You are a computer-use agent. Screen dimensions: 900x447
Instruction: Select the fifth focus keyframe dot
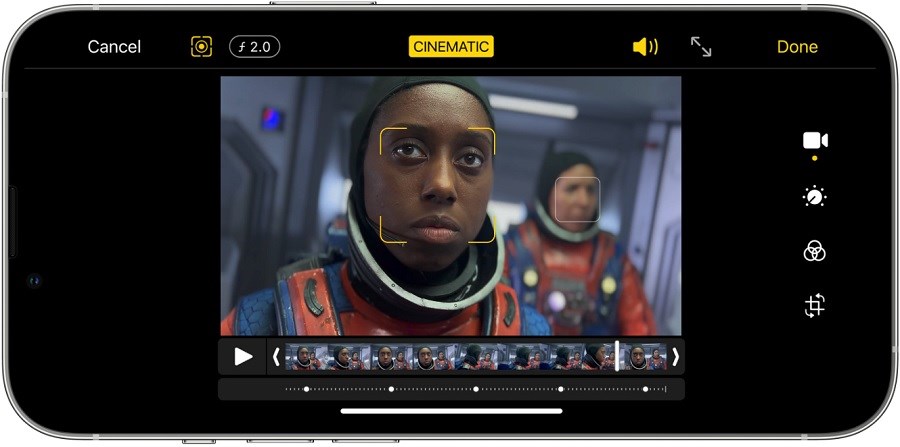645,389
